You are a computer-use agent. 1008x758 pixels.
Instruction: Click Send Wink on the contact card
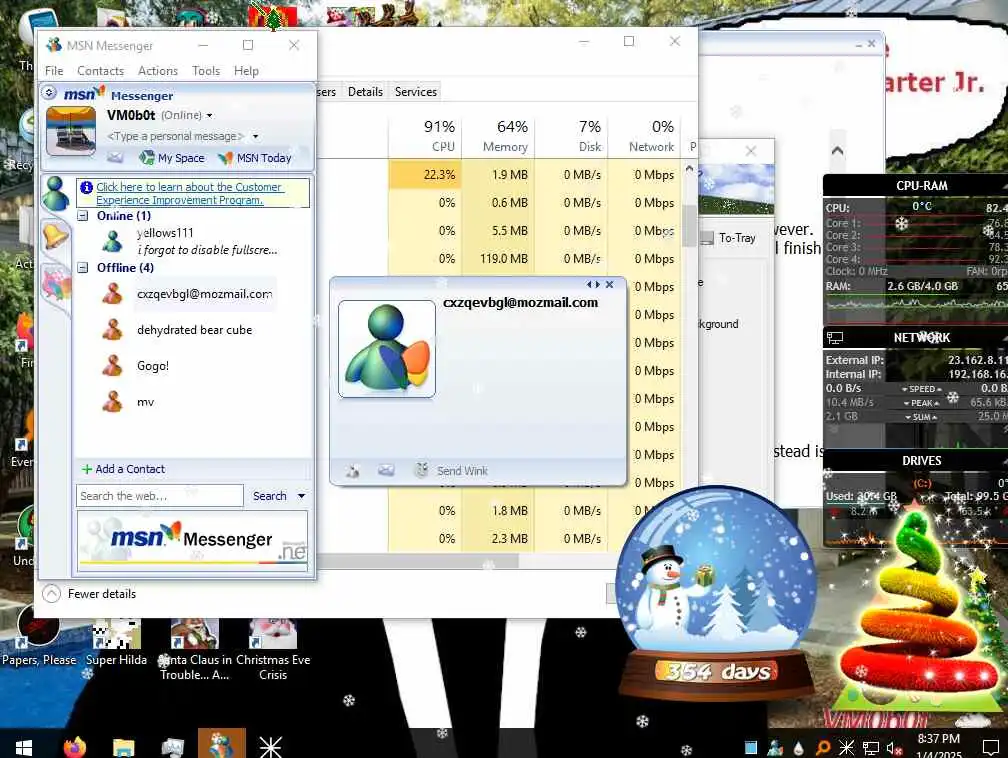coord(451,471)
